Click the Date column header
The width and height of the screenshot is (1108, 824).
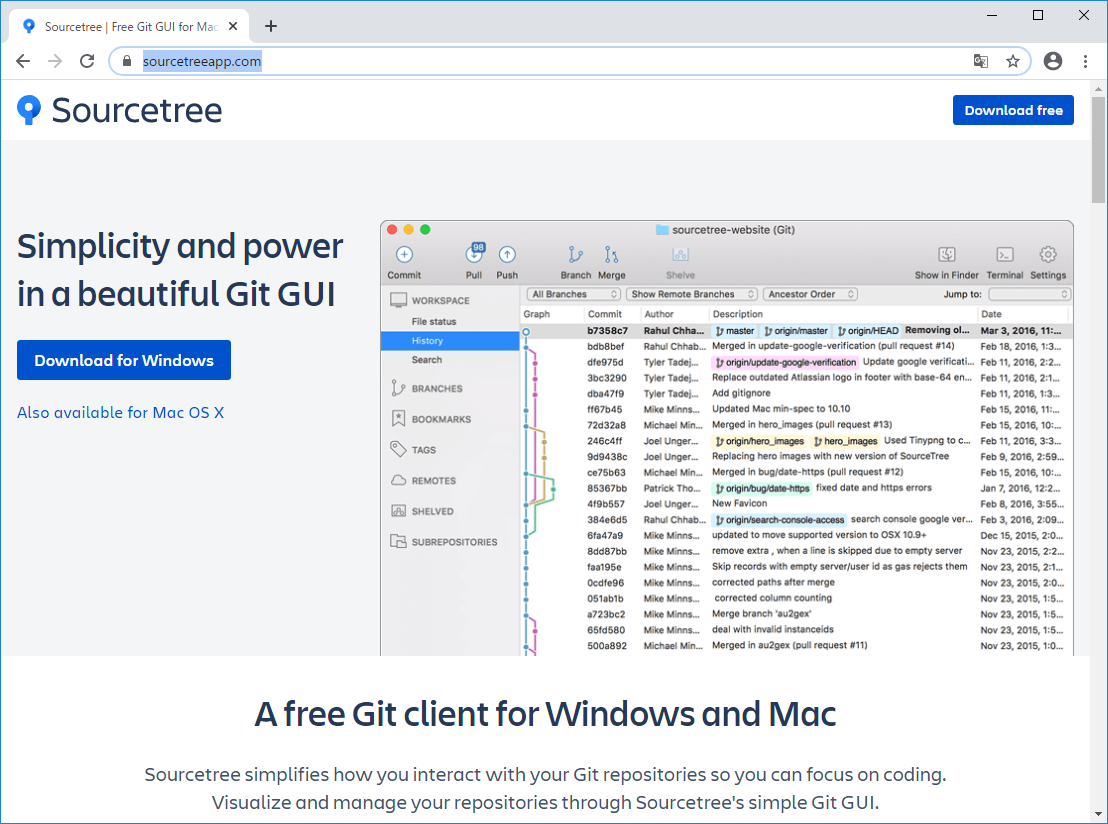pos(991,314)
